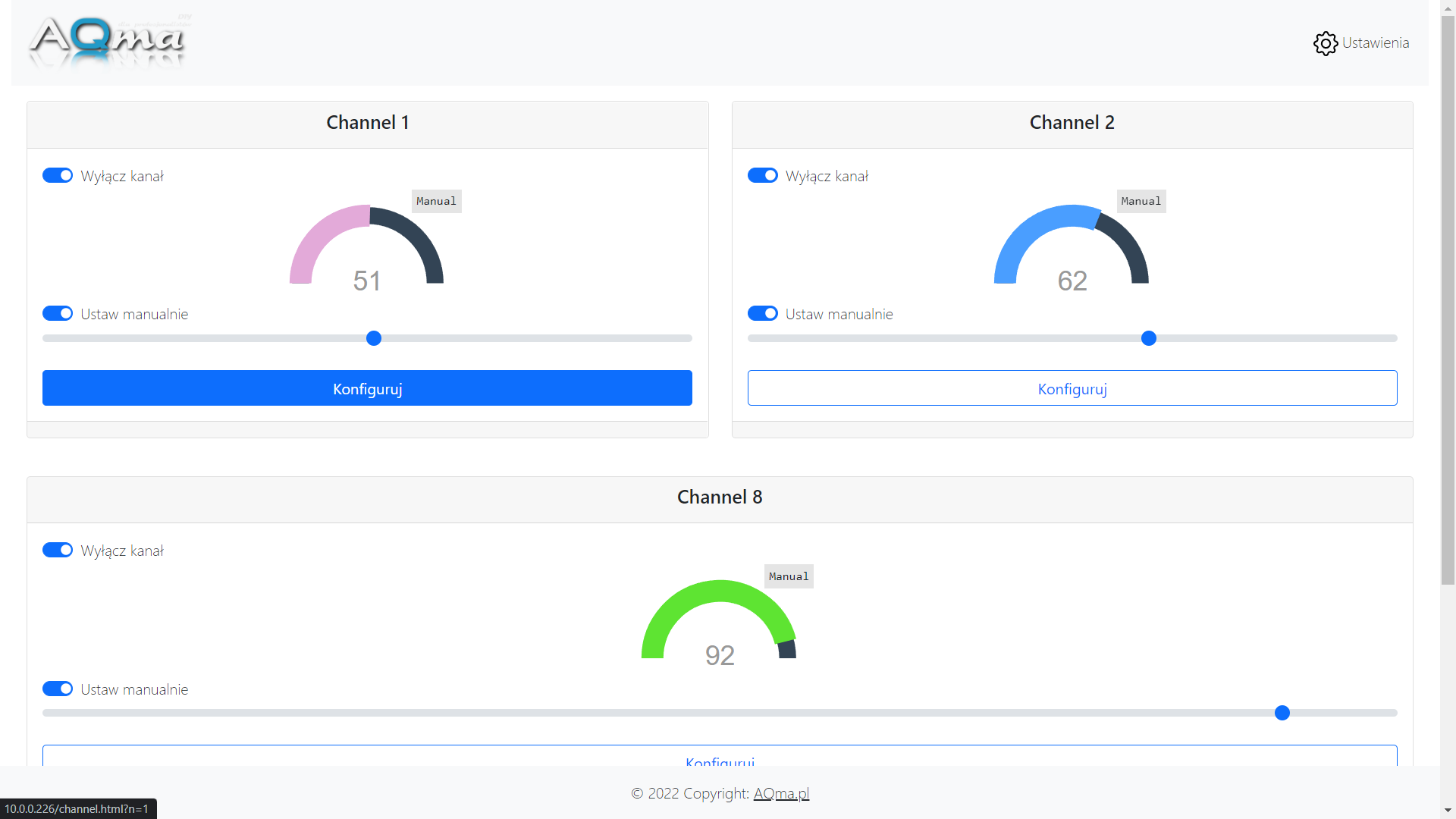Open the AQma.pl footer link
Screen dimensions: 1456x819
coord(781,793)
